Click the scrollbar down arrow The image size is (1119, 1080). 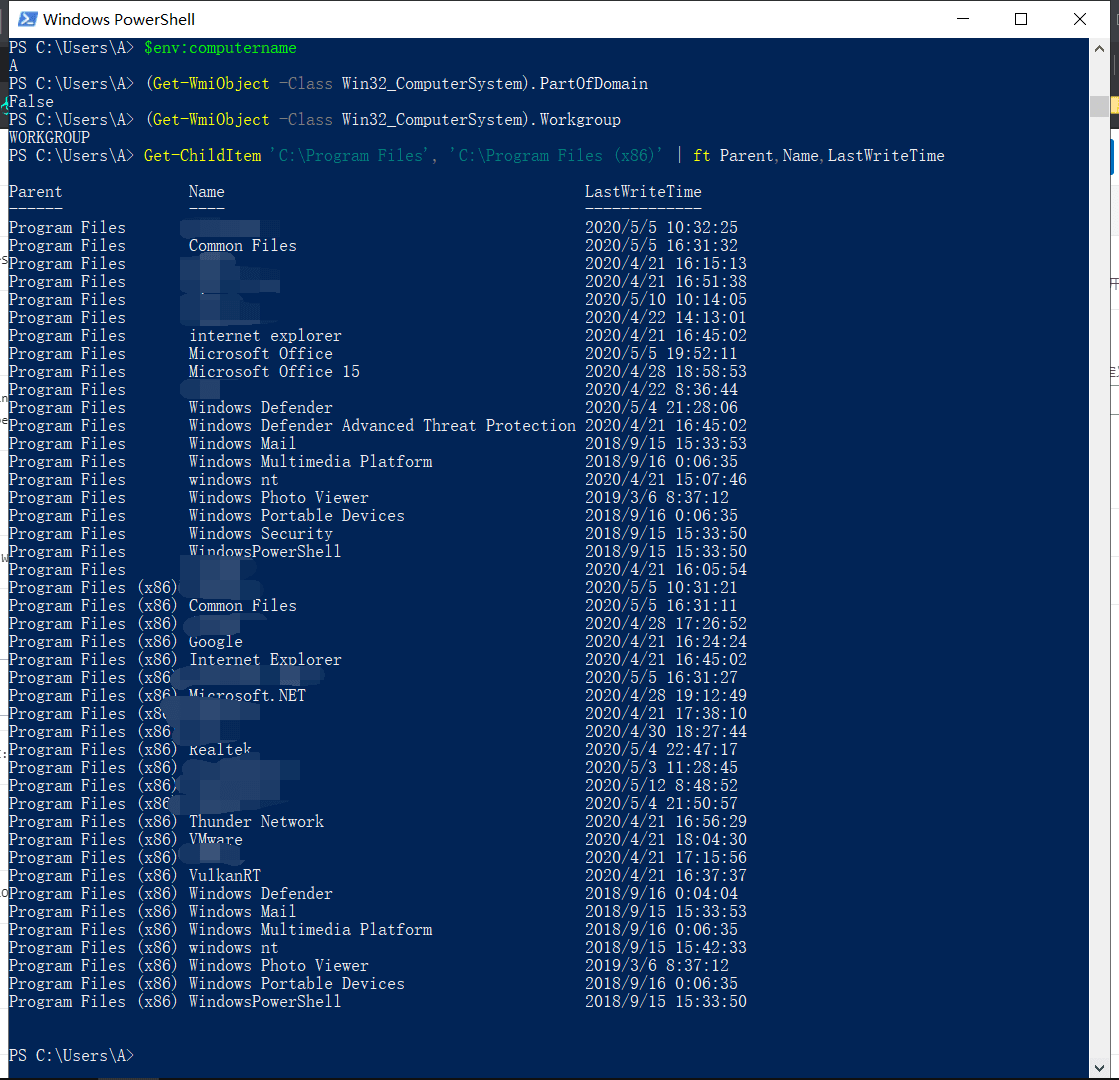click(x=1099, y=1068)
